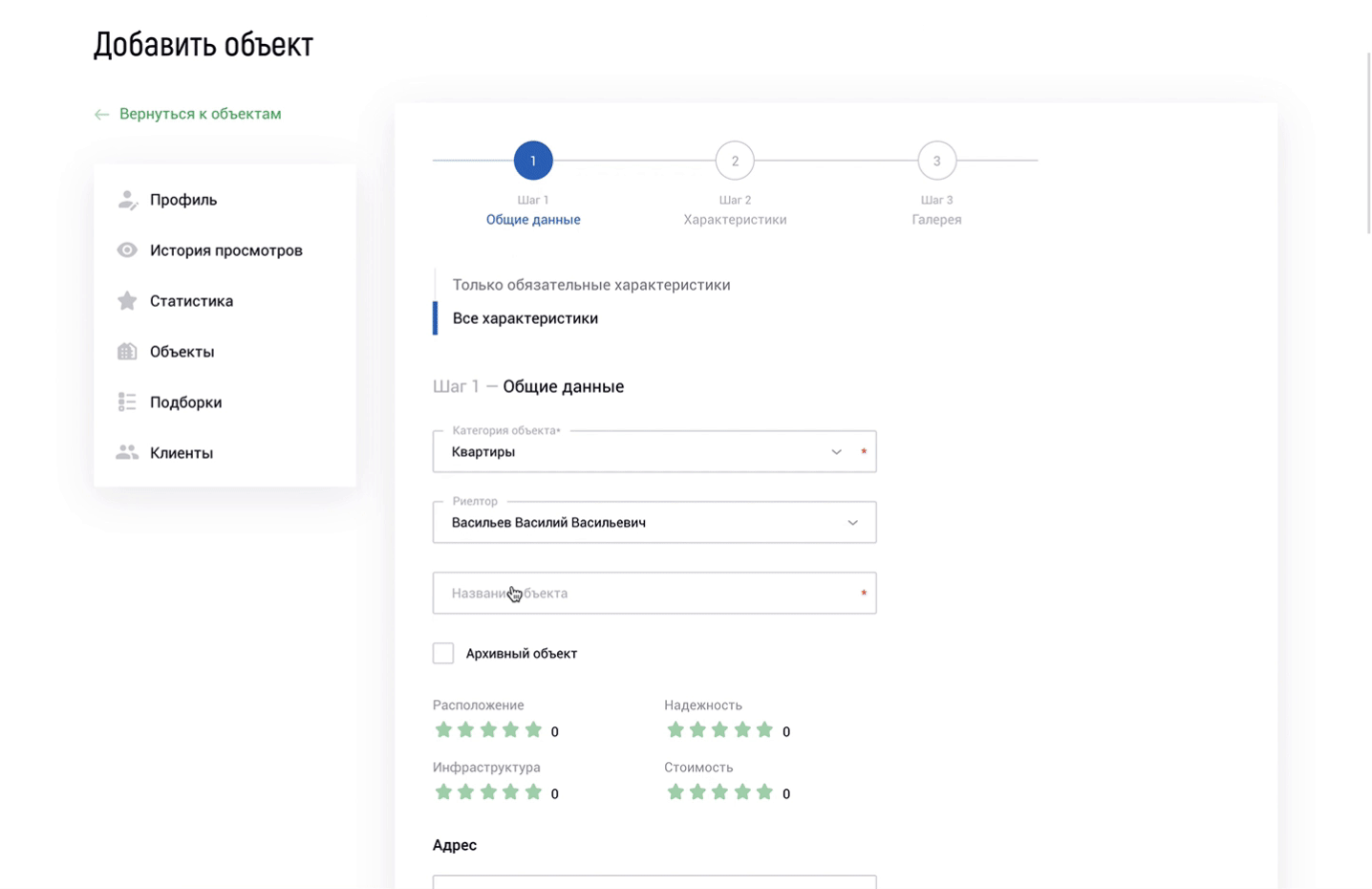The height and width of the screenshot is (889, 1372).
Task: Select Только обязательные характеристики option
Action: tap(590, 285)
